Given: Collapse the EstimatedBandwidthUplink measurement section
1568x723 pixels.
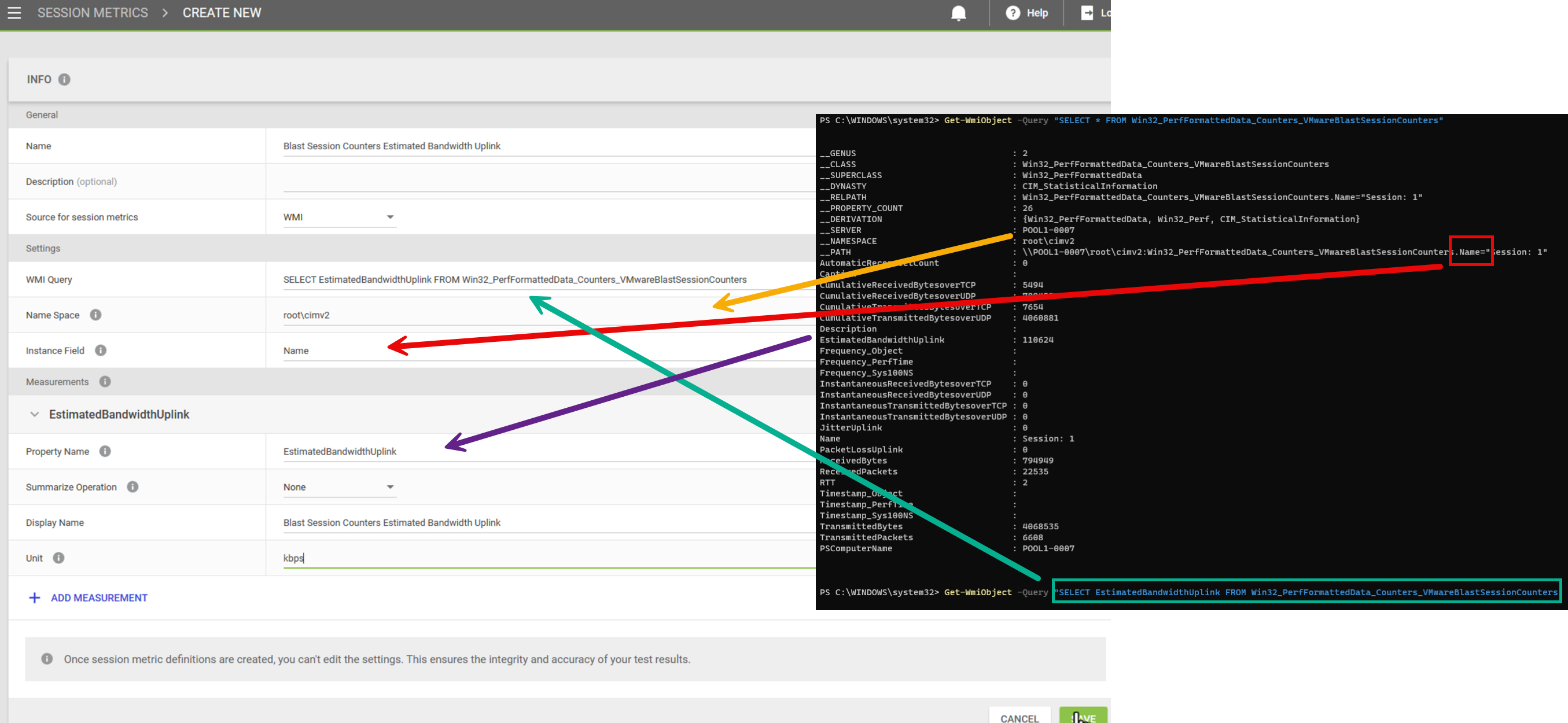Looking at the screenshot, I should [x=35, y=415].
